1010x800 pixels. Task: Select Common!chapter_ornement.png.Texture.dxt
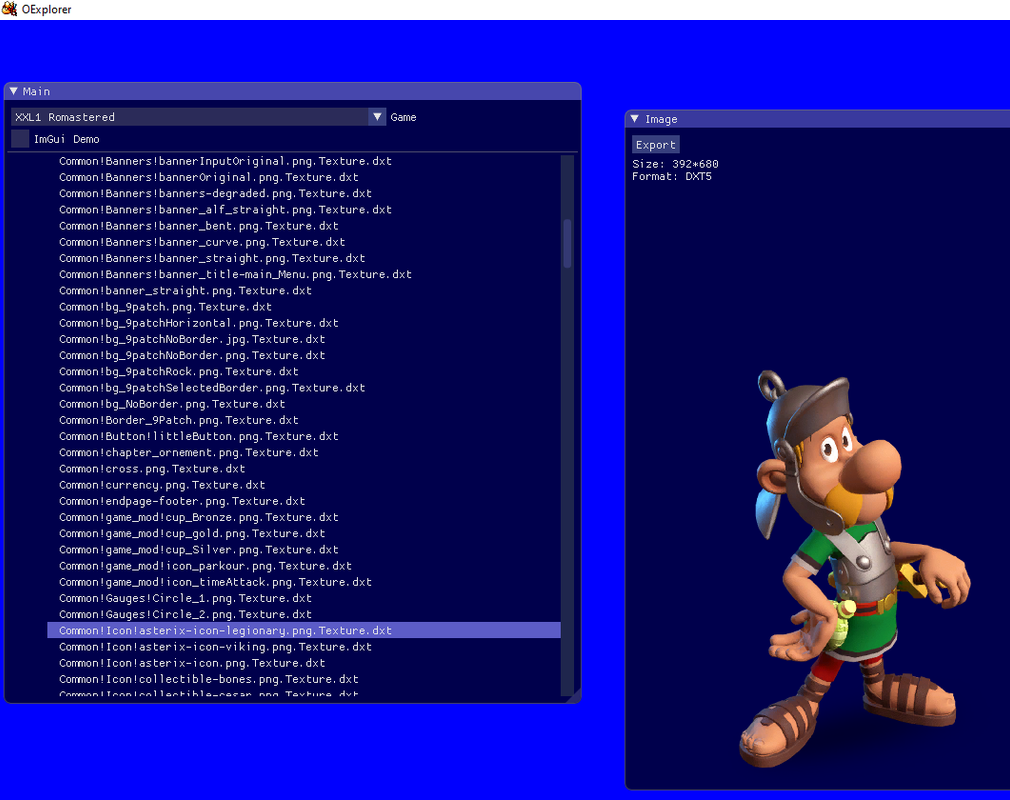(x=303, y=452)
